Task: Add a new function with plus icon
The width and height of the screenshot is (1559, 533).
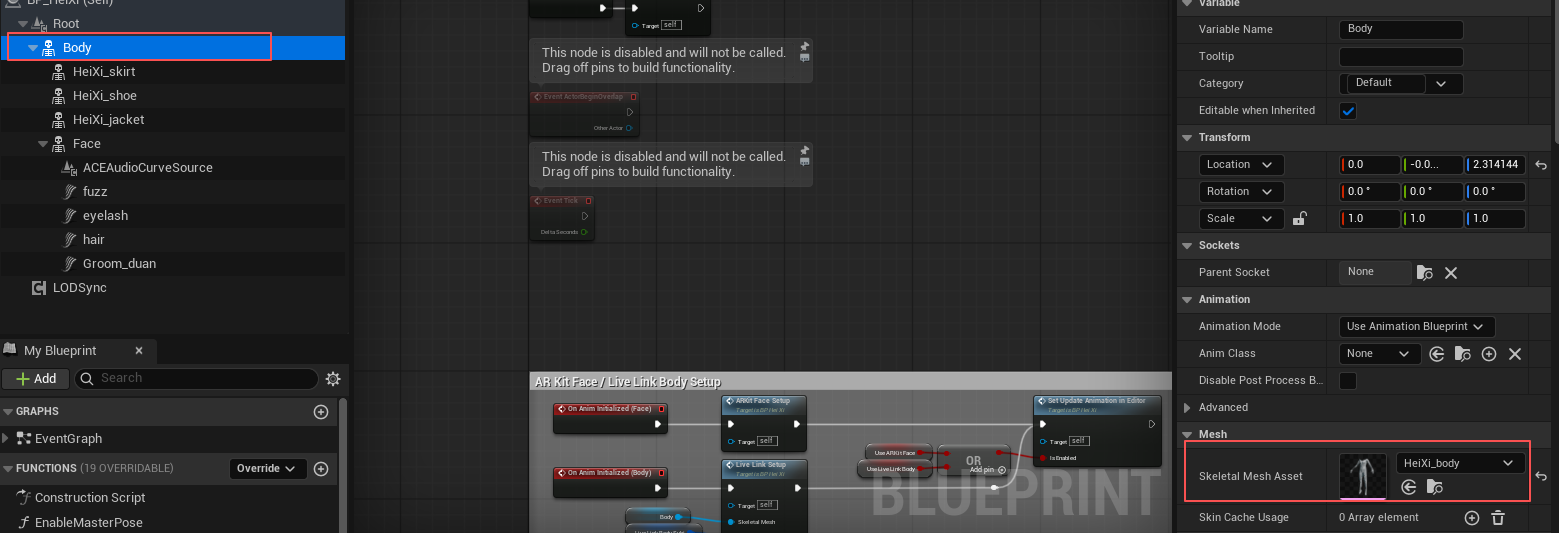Action: click(x=321, y=469)
